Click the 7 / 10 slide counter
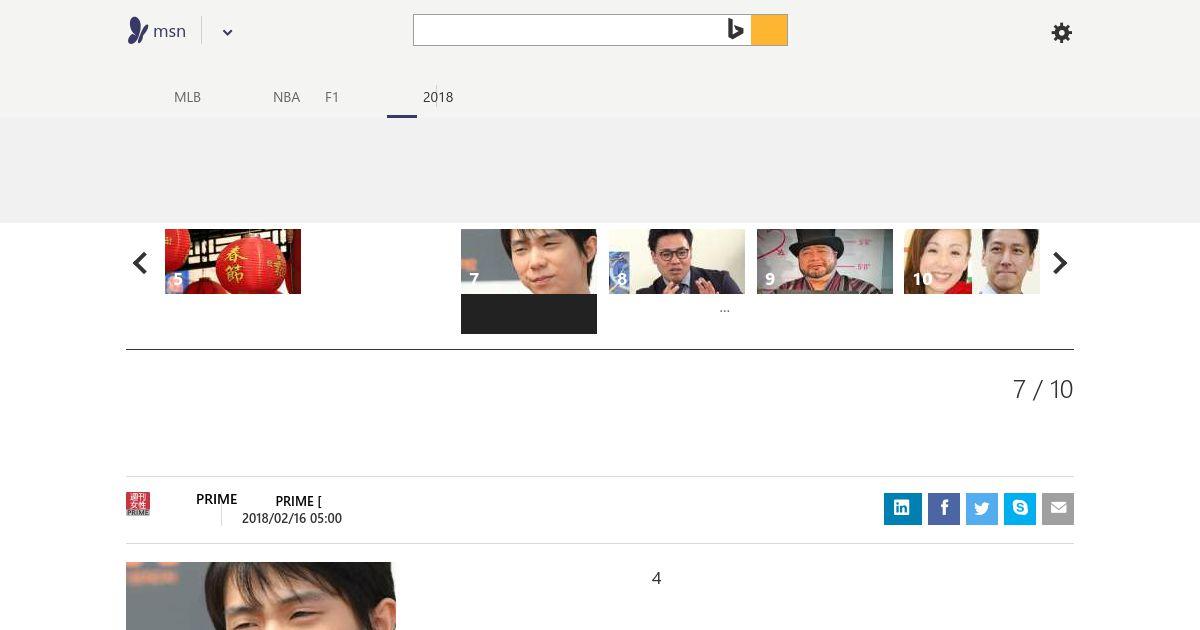 [x=1043, y=389]
